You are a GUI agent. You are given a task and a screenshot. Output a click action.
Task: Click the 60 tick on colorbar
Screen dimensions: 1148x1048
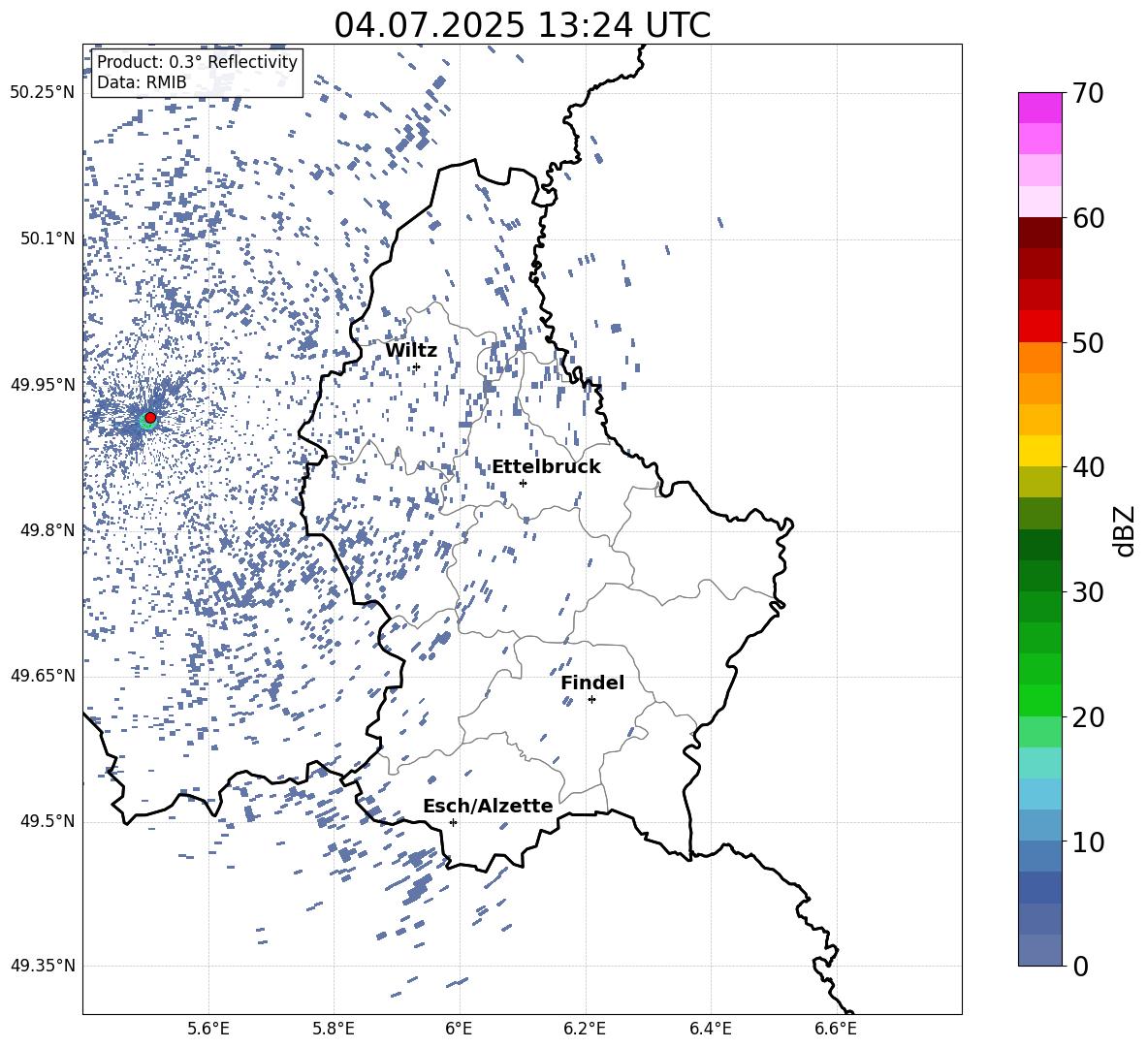1088,218
